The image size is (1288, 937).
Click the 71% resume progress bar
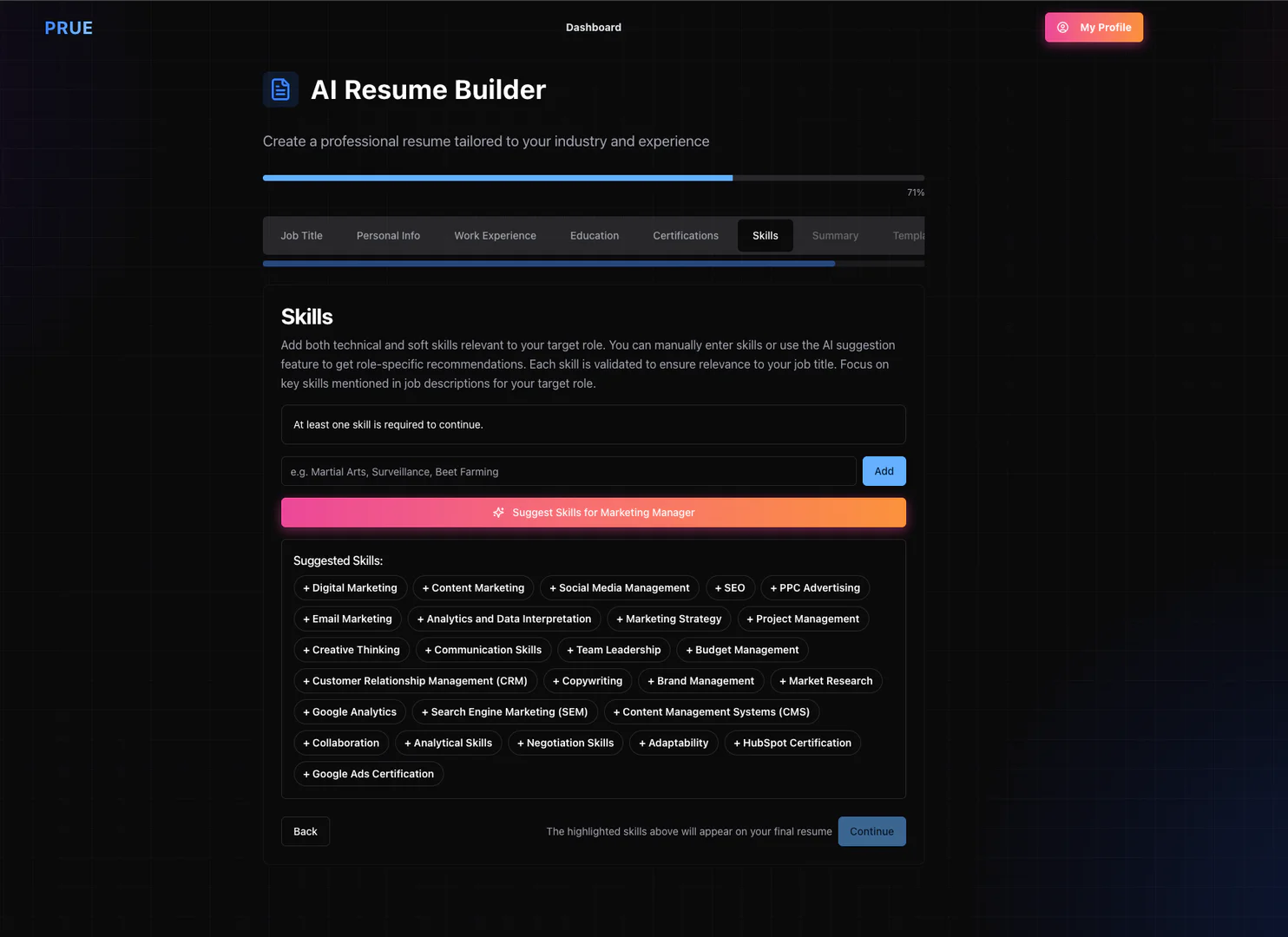(x=593, y=178)
